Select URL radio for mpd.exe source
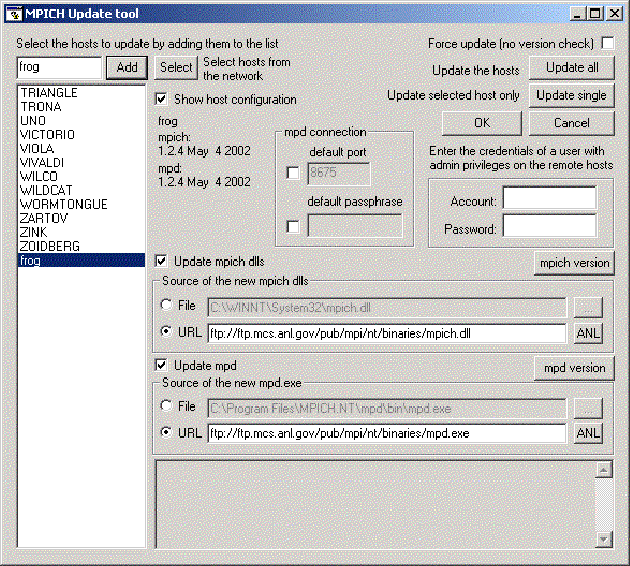The width and height of the screenshot is (630, 566). point(166,432)
